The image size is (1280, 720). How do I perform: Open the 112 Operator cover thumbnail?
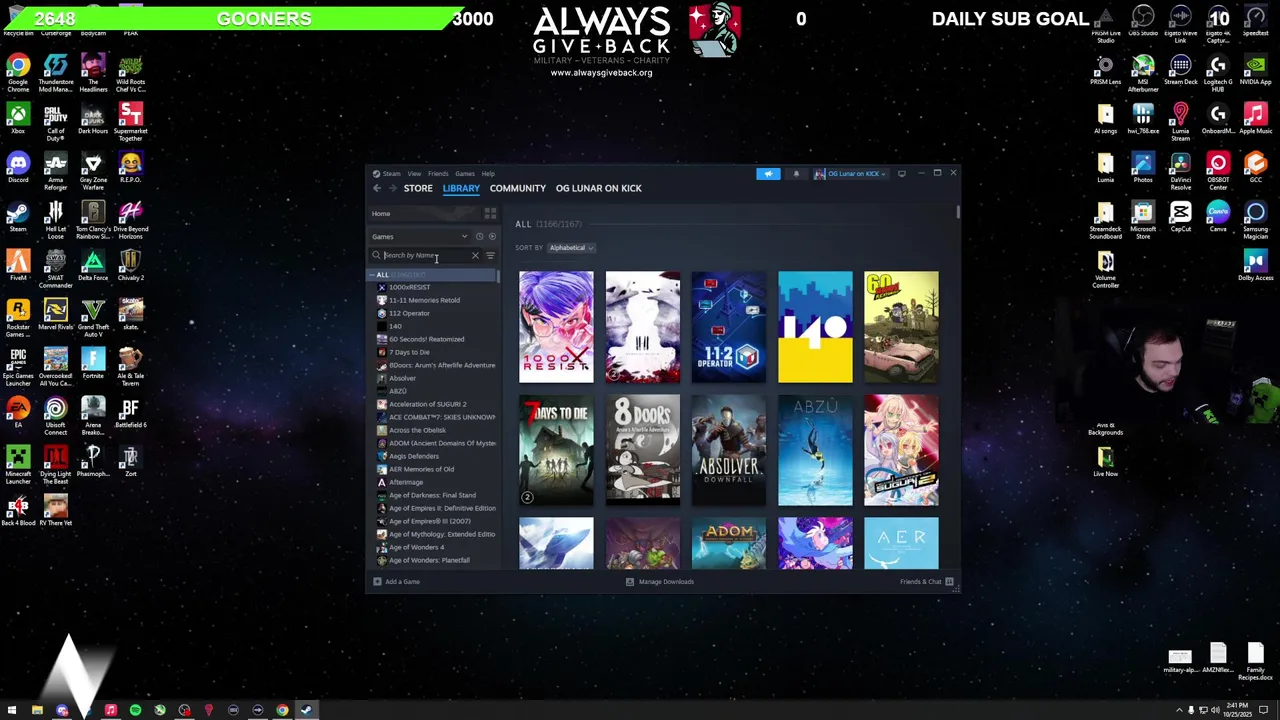coord(729,327)
